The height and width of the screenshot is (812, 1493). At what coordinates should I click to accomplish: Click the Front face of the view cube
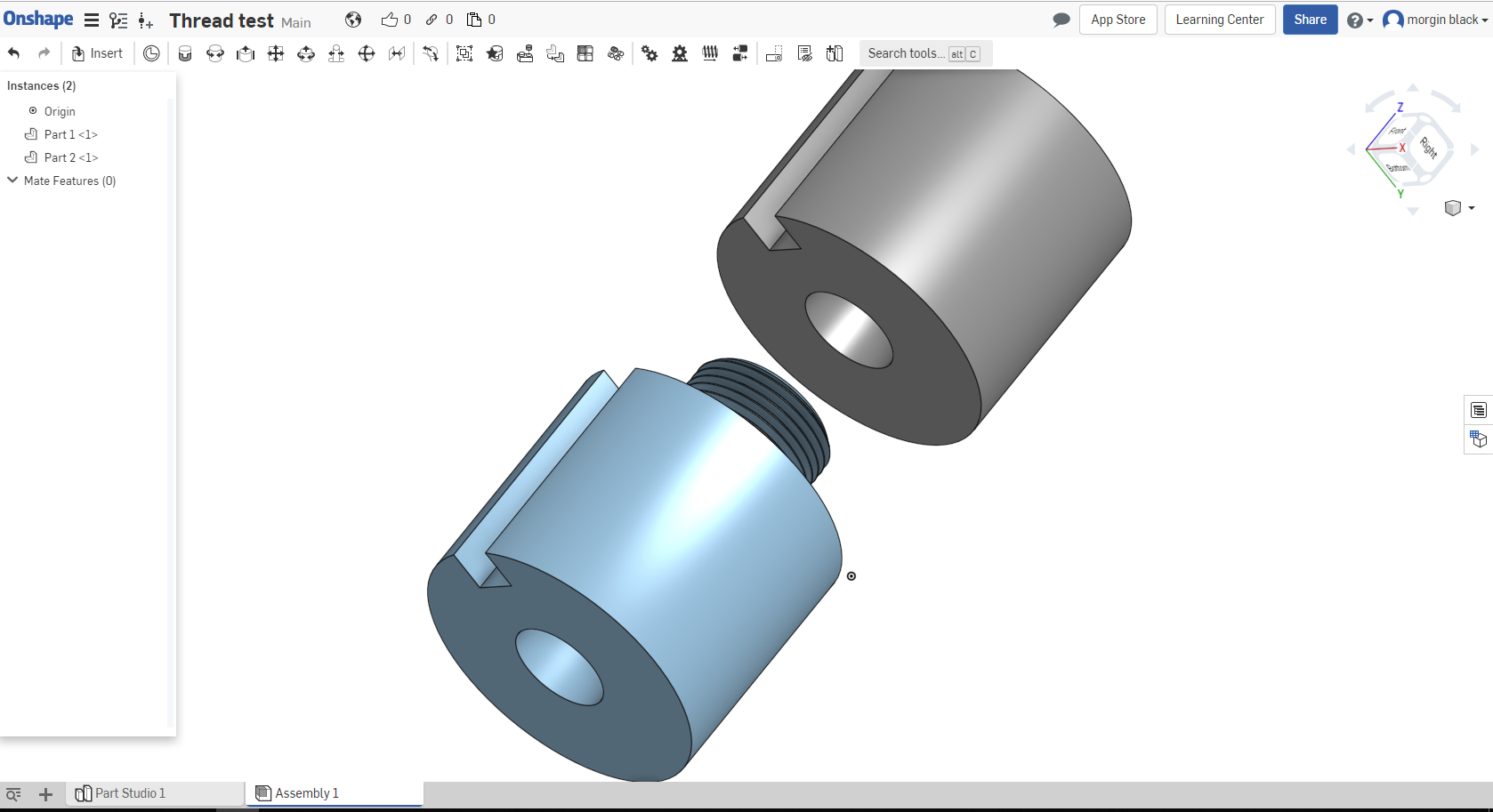(1398, 131)
